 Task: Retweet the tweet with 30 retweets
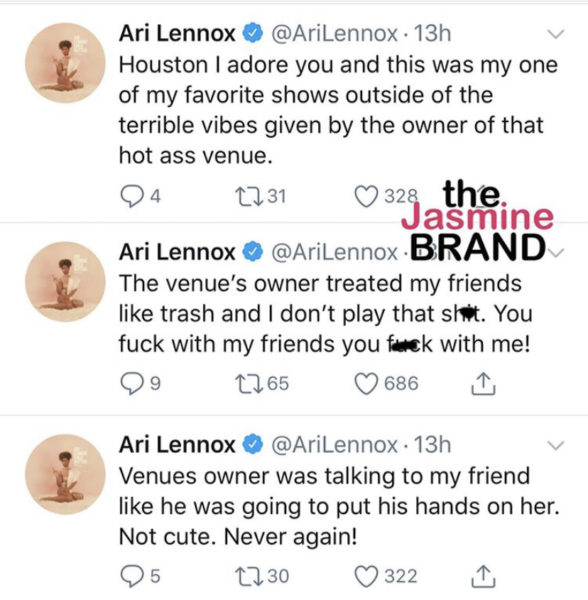pos(248,576)
